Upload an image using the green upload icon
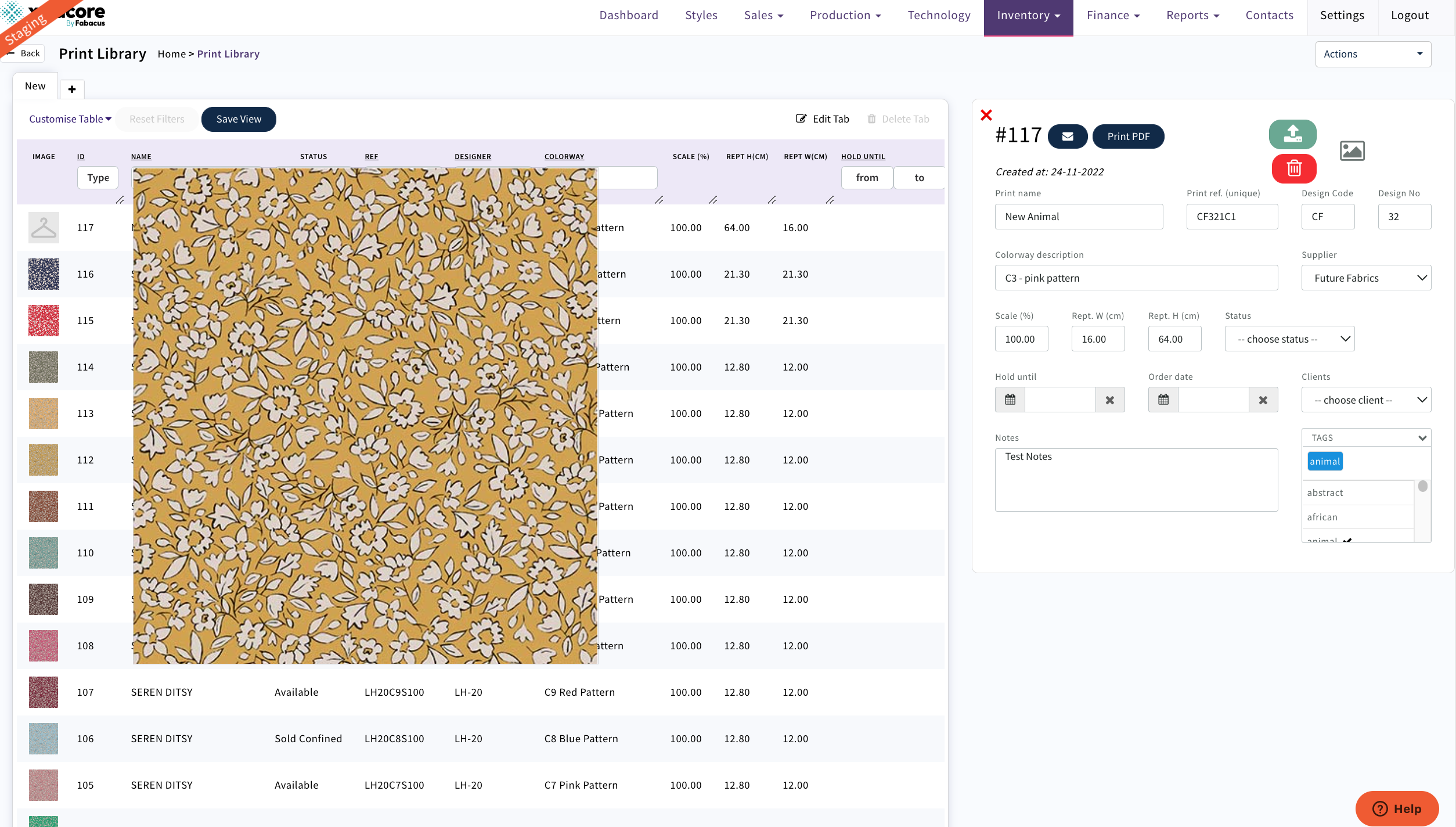The width and height of the screenshot is (1456, 827). tap(1293, 134)
